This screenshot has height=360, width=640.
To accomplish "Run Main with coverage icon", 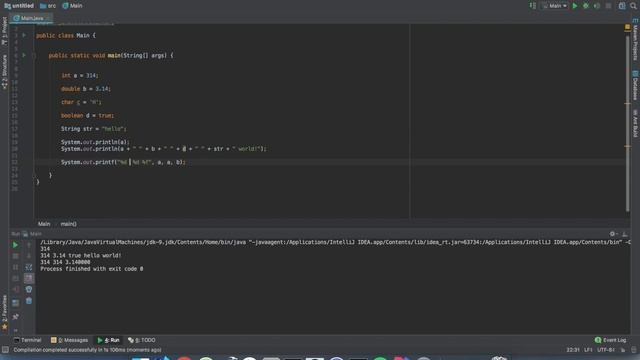I will coord(597,6).
